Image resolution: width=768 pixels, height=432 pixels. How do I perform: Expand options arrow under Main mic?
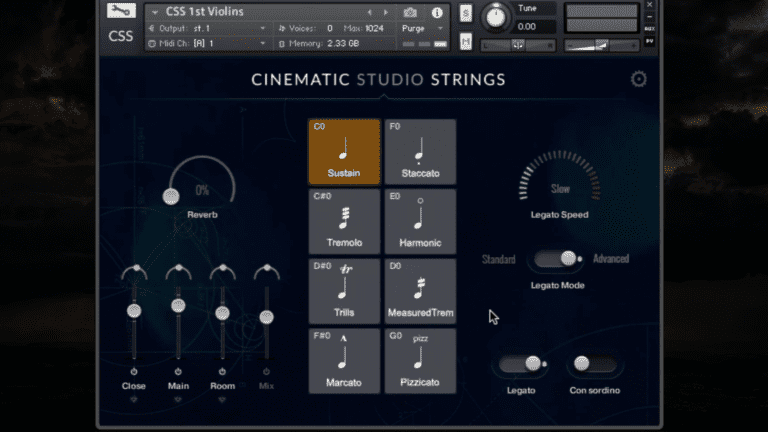pyautogui.click(x=178, y=400)
